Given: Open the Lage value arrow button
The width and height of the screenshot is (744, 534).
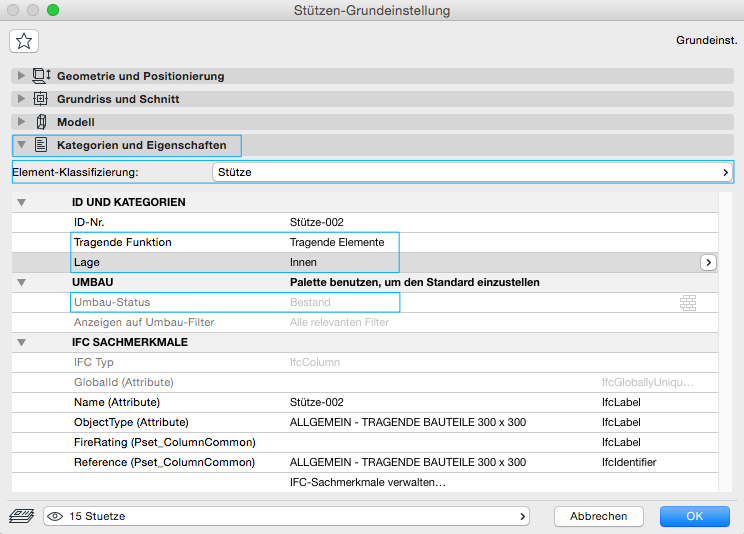Looking at the screenshot, I should [708, 262].
